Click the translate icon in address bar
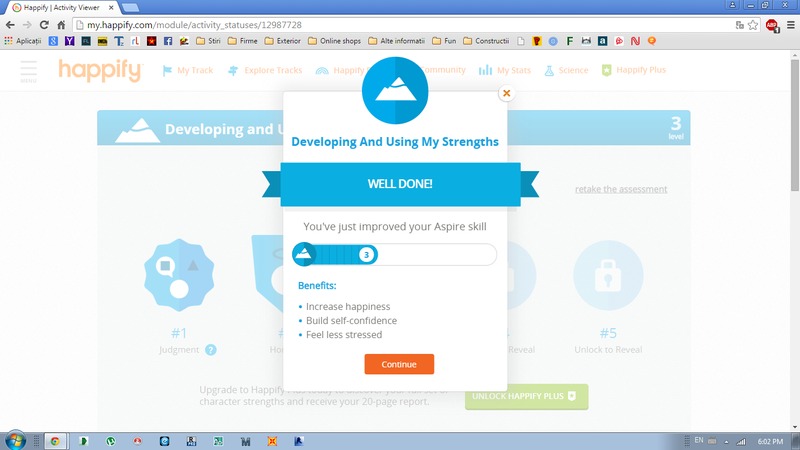The width and height of the screenshot is (800, 450). (739, 25)
